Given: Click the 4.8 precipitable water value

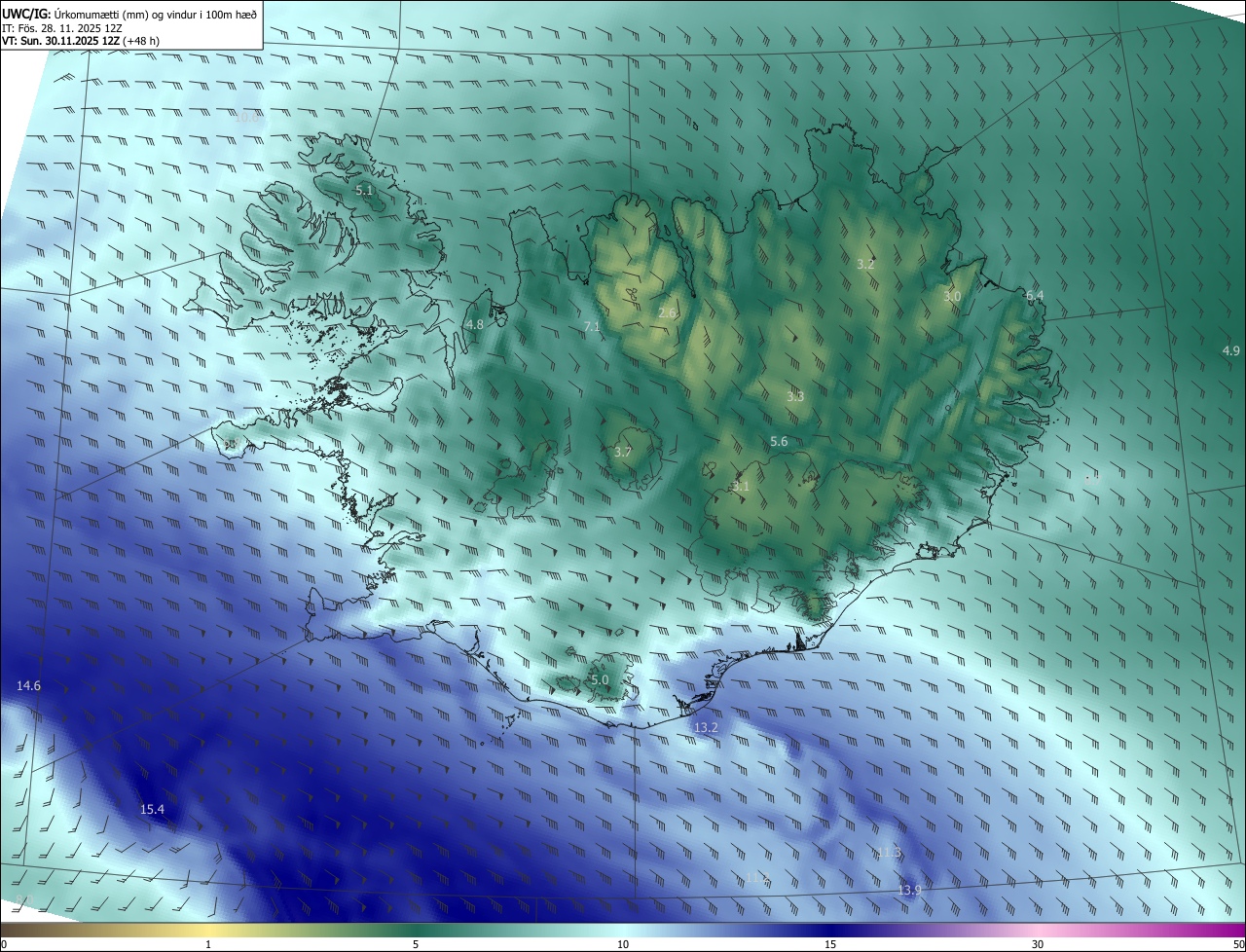Looking at the screenshot, I should click(475, 324).
